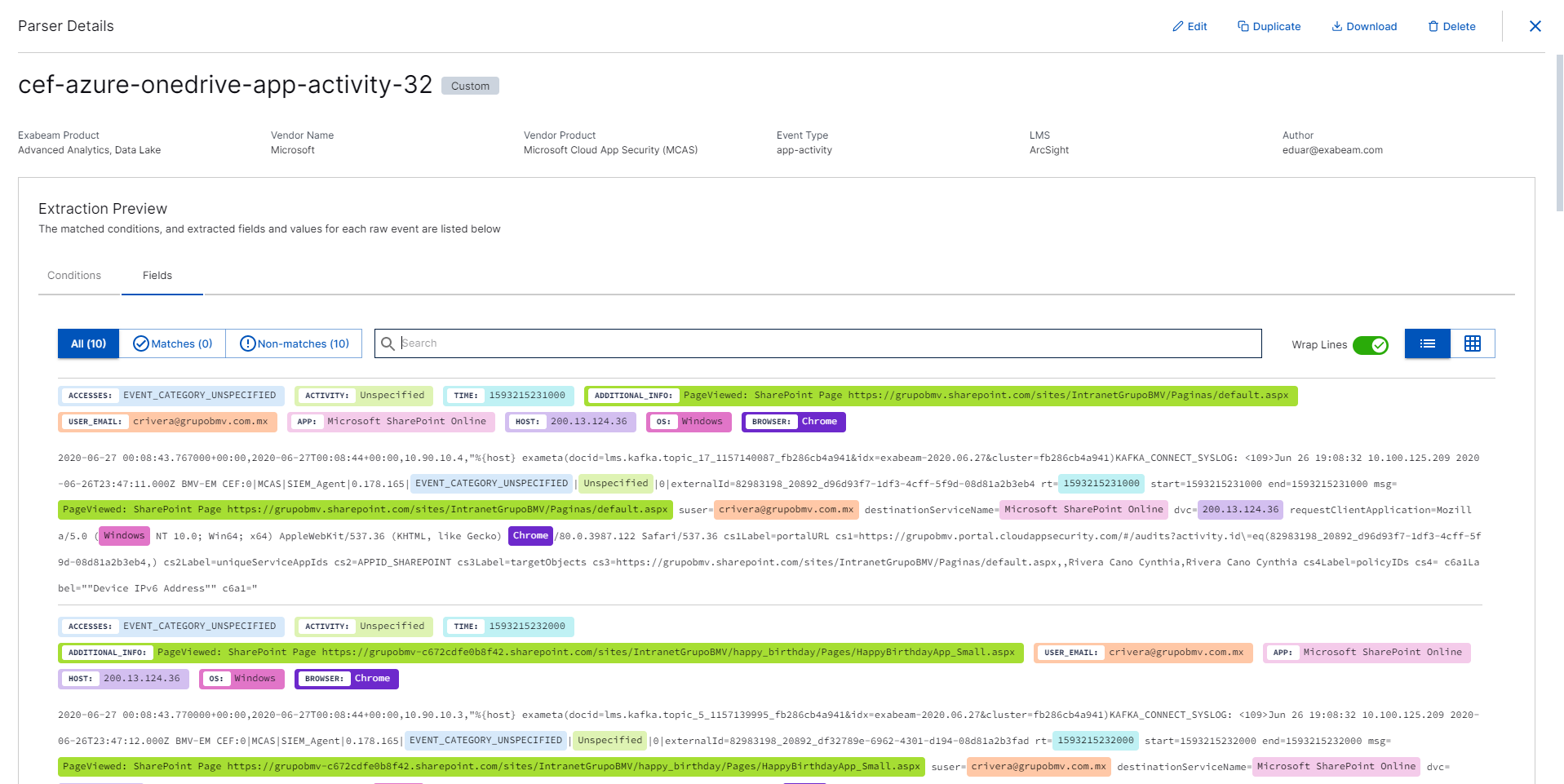The width and height of the screenshot is (1564, 784).
Task: Click the Edit text label
Action: click(x=1197, y=26)
